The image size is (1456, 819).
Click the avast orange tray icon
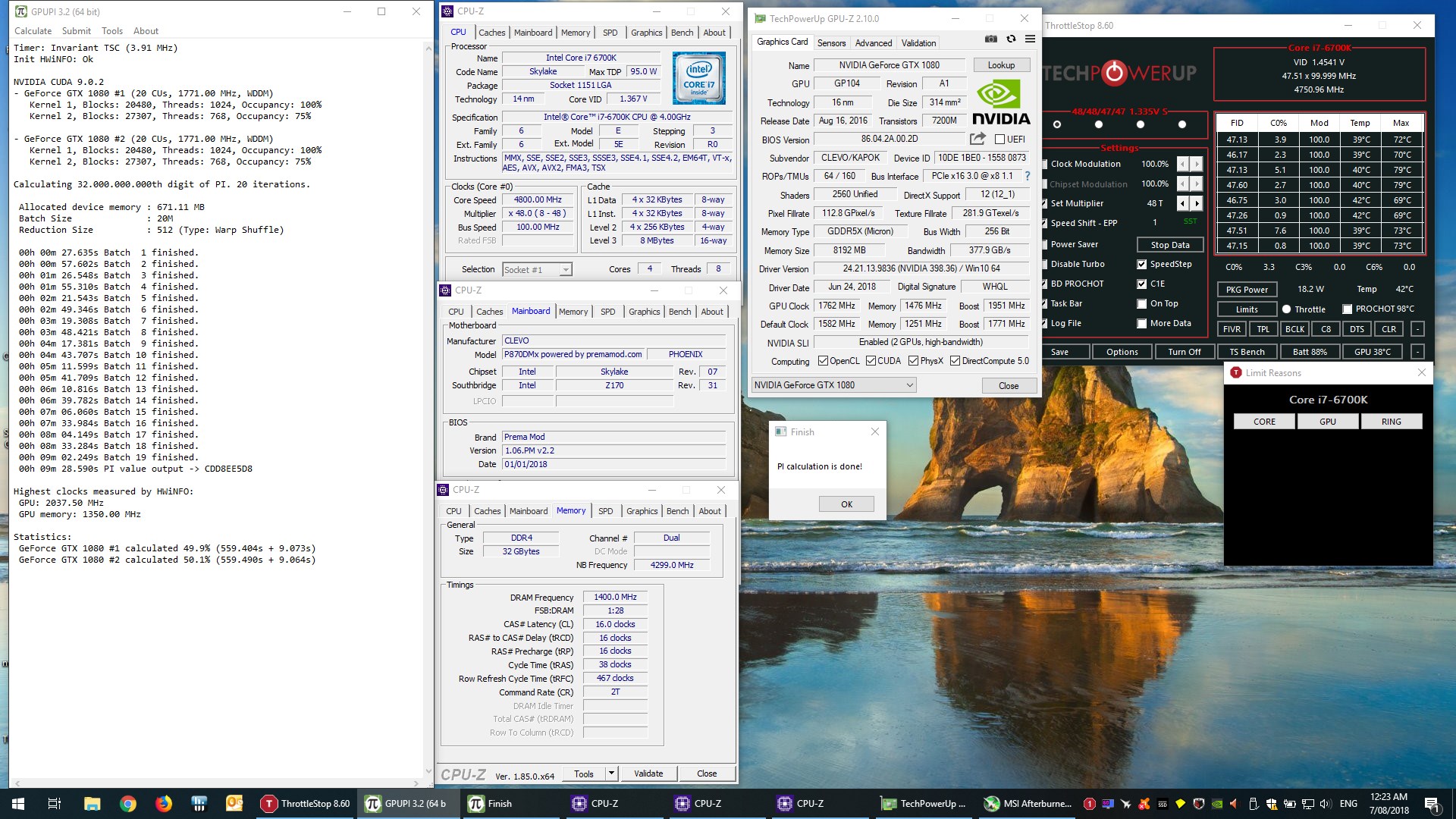pyautogui.click(x=1144, y=804)
